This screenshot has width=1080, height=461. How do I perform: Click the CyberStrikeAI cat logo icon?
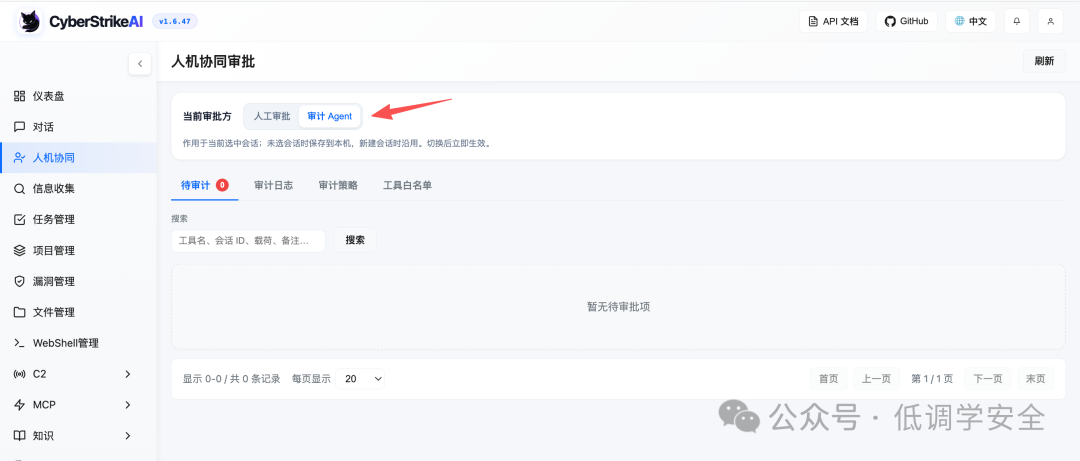(29, 21)
